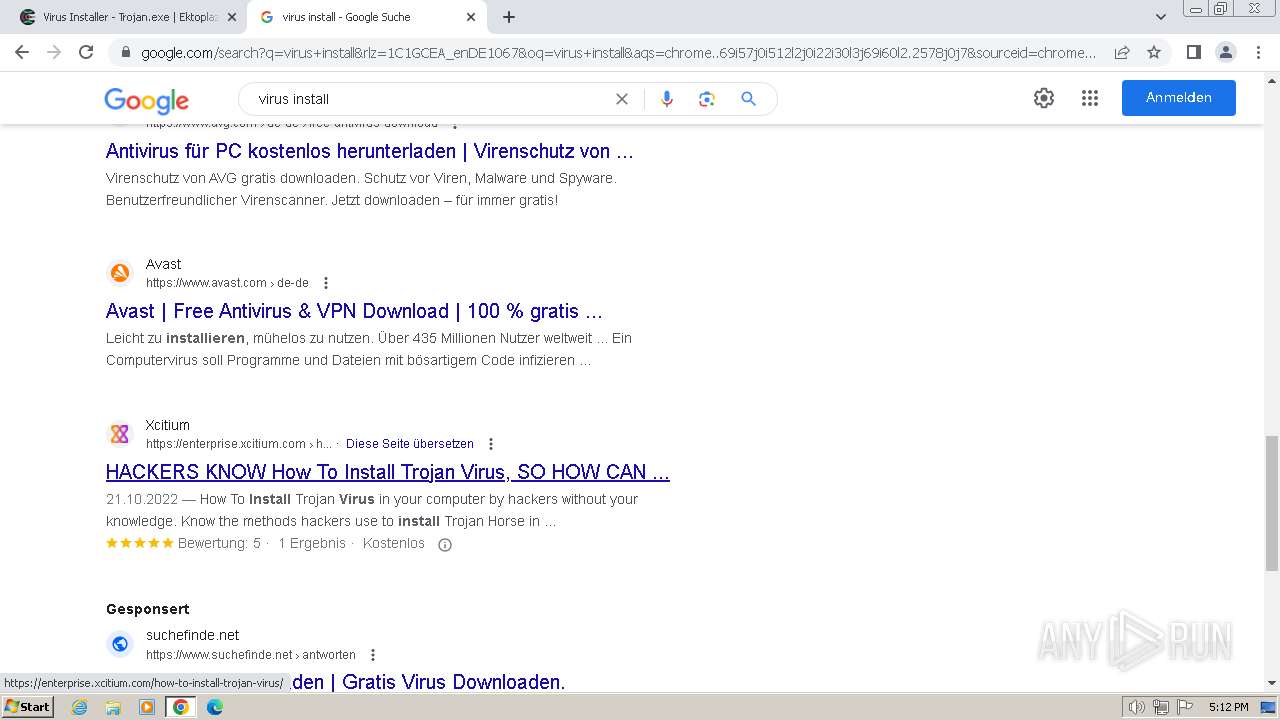The width and height of the screenshot is (1280, 720).
Task: Open File Explorer from taskbar
Action: point(113,707)
